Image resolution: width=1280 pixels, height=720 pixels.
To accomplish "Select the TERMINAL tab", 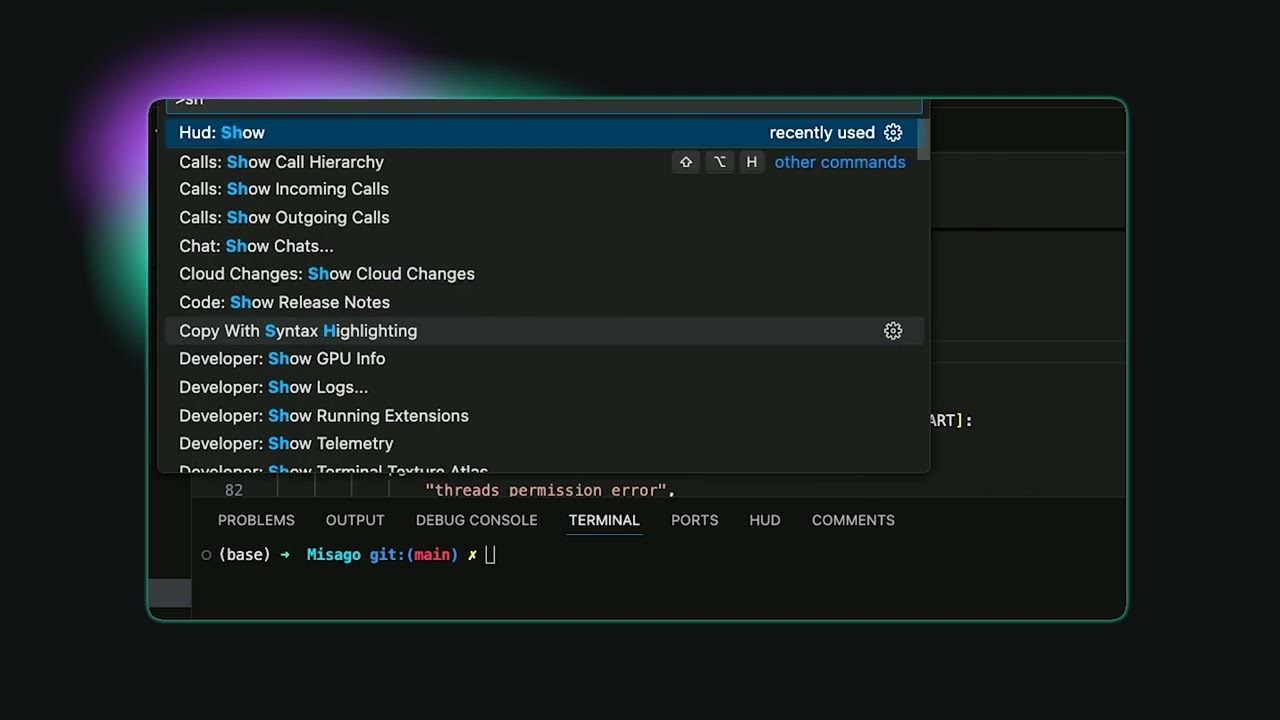I will (604, 520).
